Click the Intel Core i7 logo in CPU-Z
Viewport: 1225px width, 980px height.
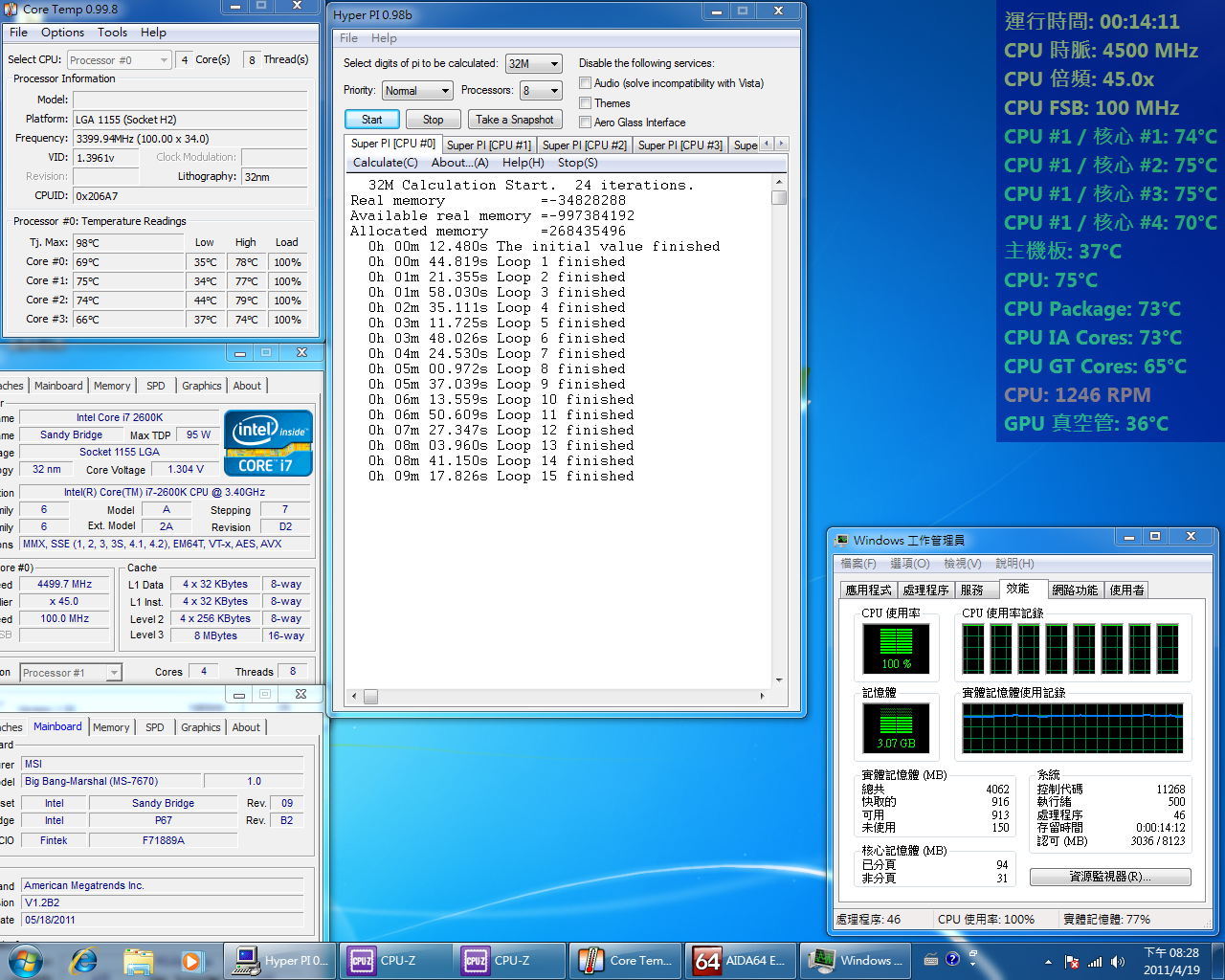pos(269,442)
